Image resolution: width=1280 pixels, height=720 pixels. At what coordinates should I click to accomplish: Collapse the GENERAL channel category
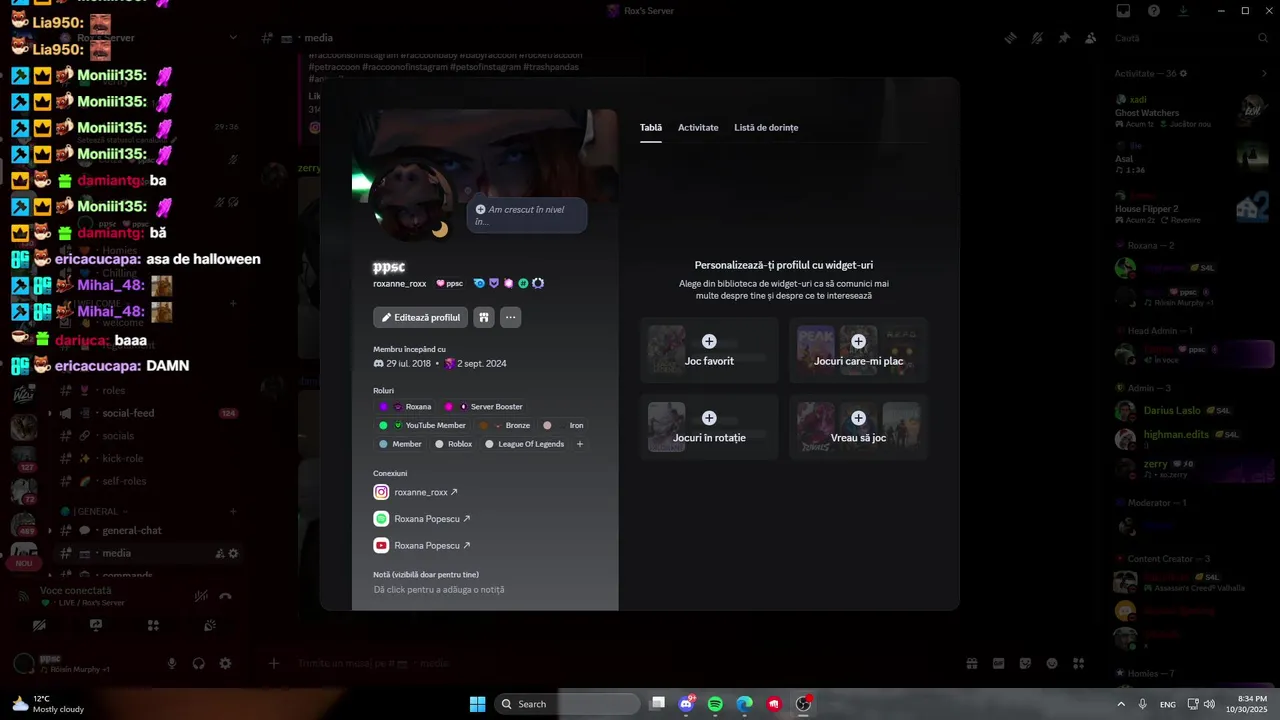tap(95, 511)
